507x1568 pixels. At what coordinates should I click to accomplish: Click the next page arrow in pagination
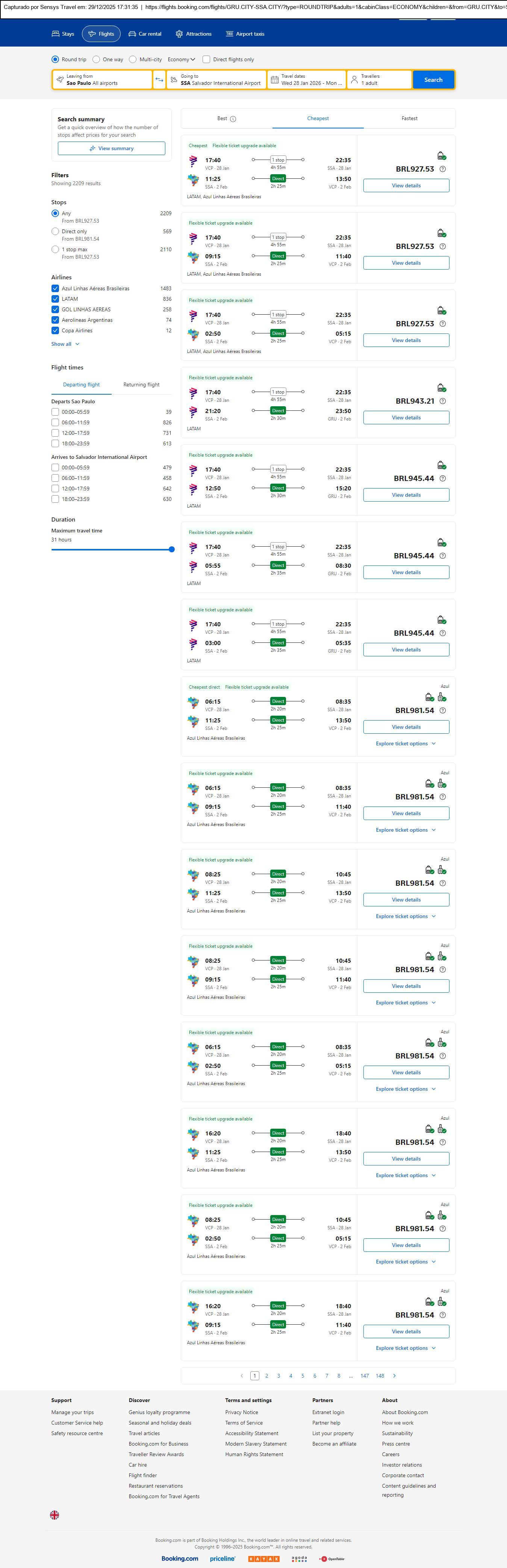click(394, 1376)
